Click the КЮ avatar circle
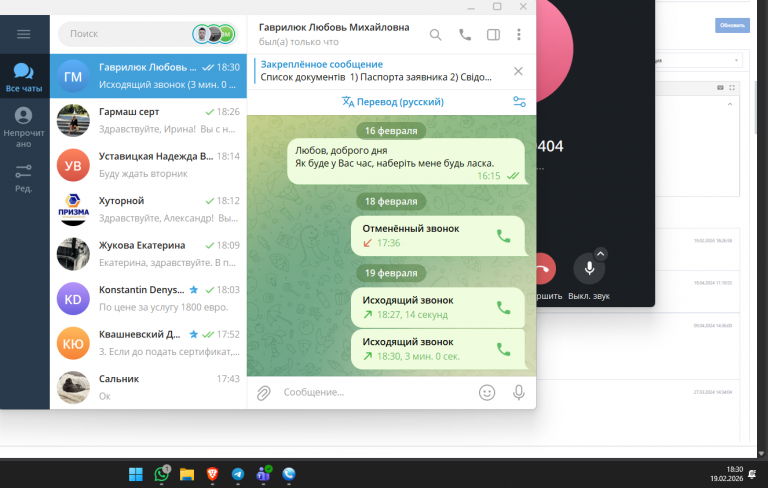768x488 pixels. pyautogui.click(x=73, y=343)
